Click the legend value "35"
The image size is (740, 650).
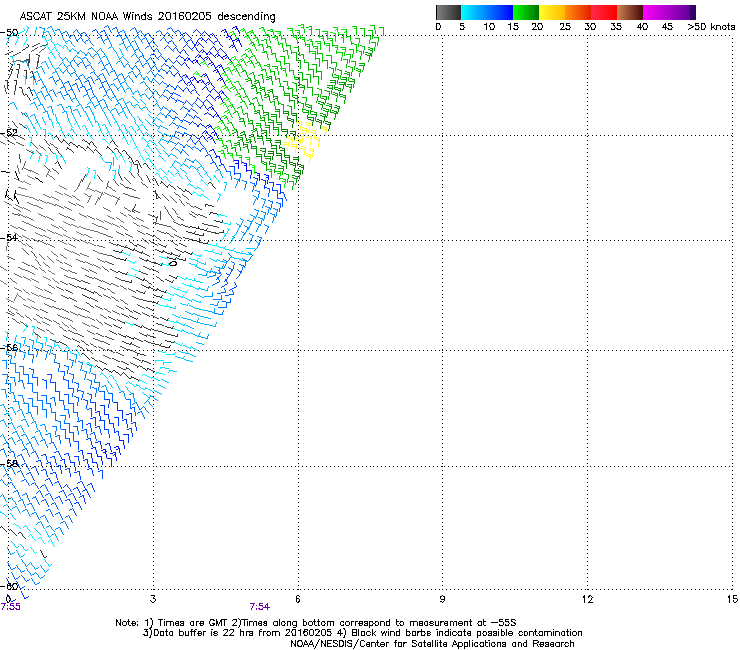616,27
